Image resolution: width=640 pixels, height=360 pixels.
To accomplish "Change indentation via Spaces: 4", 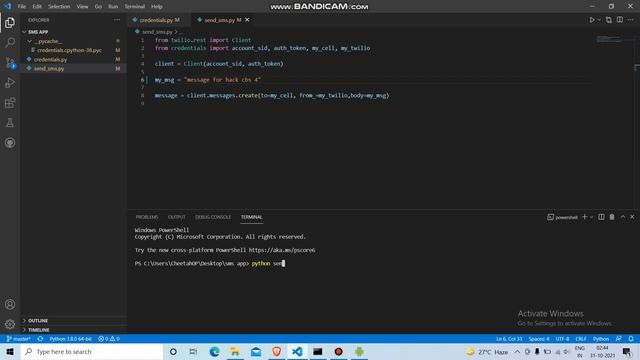I will [x=539, y=339].
